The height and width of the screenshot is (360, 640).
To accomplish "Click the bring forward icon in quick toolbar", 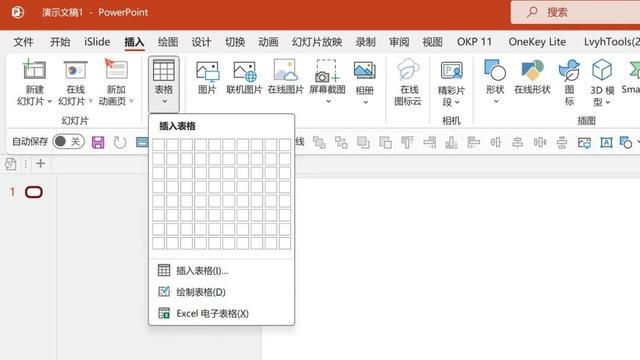I will click(363, 142).
